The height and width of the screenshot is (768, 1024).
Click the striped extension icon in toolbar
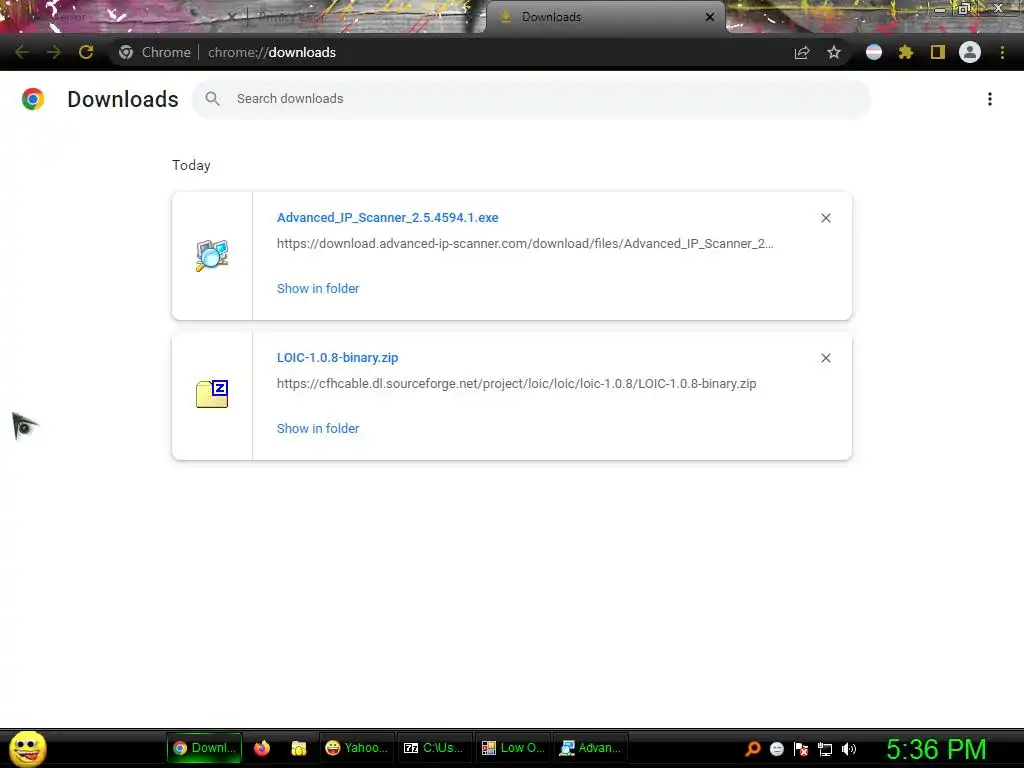[x=874, y=52]
